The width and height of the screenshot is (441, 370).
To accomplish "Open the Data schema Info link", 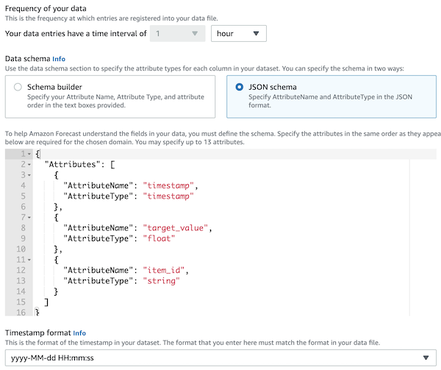I will coord(59,59).
